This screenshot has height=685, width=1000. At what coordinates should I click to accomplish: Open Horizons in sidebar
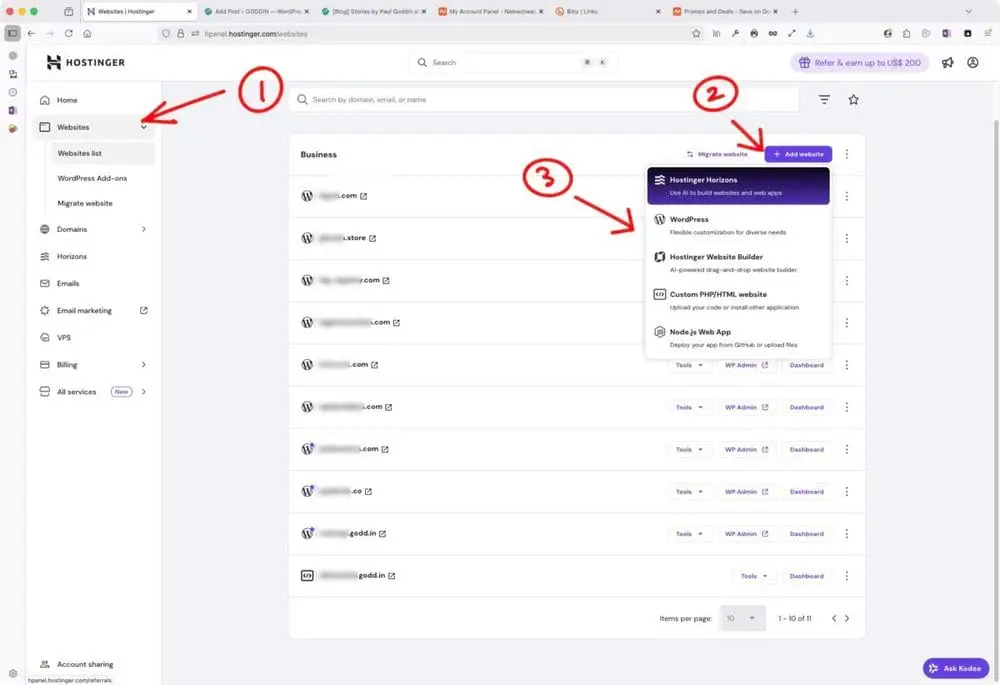click(94, 256)
